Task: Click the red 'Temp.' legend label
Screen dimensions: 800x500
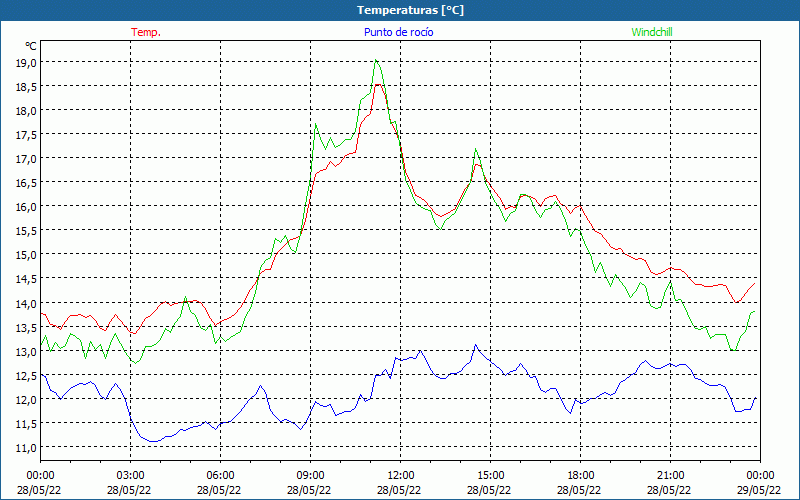Action: 146,32
